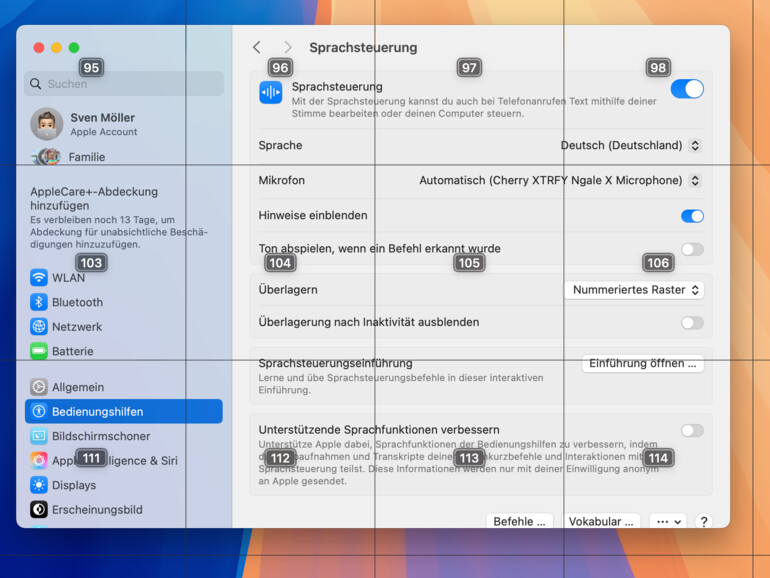Viewport: 770px width, 578px height.
Task: Select WLAN in the sidebar
Action: (124, 277)
